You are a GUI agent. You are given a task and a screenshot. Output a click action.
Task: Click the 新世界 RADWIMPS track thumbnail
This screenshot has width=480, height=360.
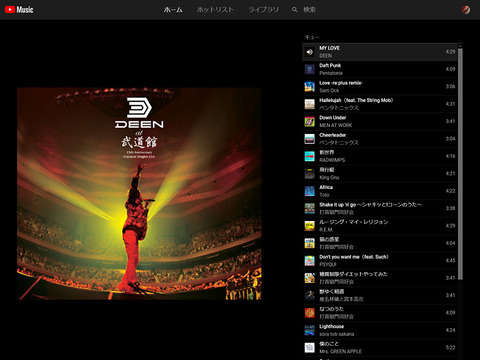[x=310, y=156]
